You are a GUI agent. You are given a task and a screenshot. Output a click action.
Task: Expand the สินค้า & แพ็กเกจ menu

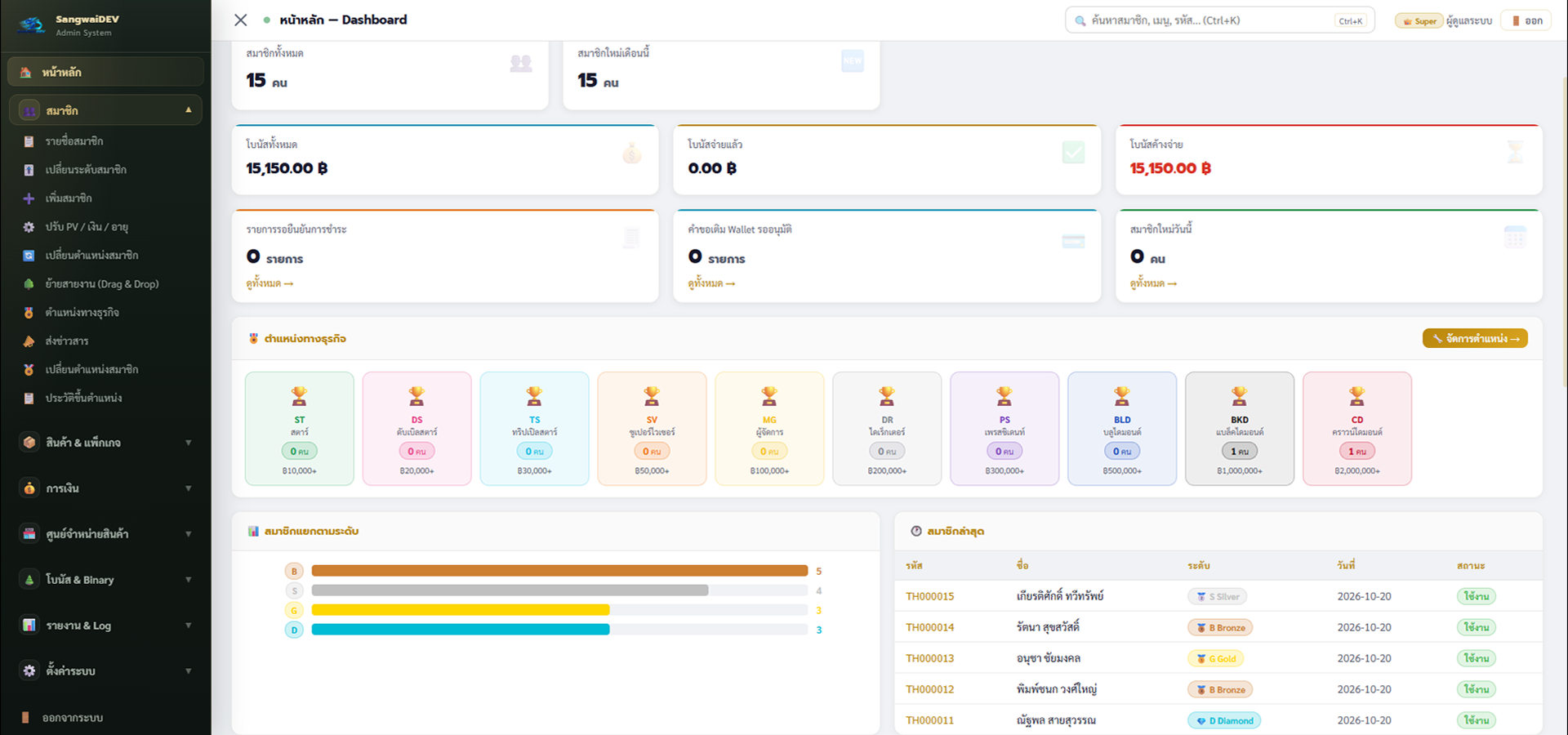(105, 443)
